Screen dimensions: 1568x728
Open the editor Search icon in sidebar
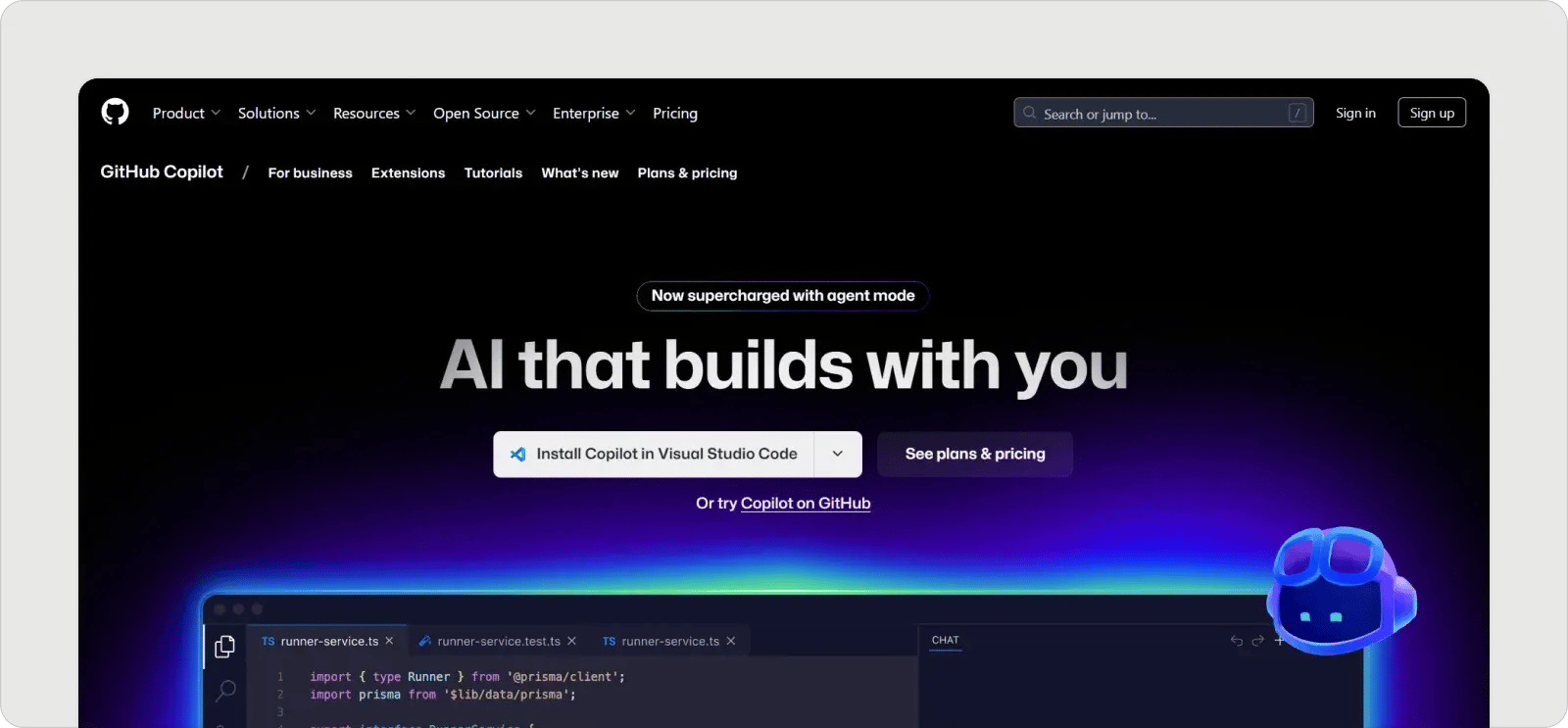click(x=225, y=691)
